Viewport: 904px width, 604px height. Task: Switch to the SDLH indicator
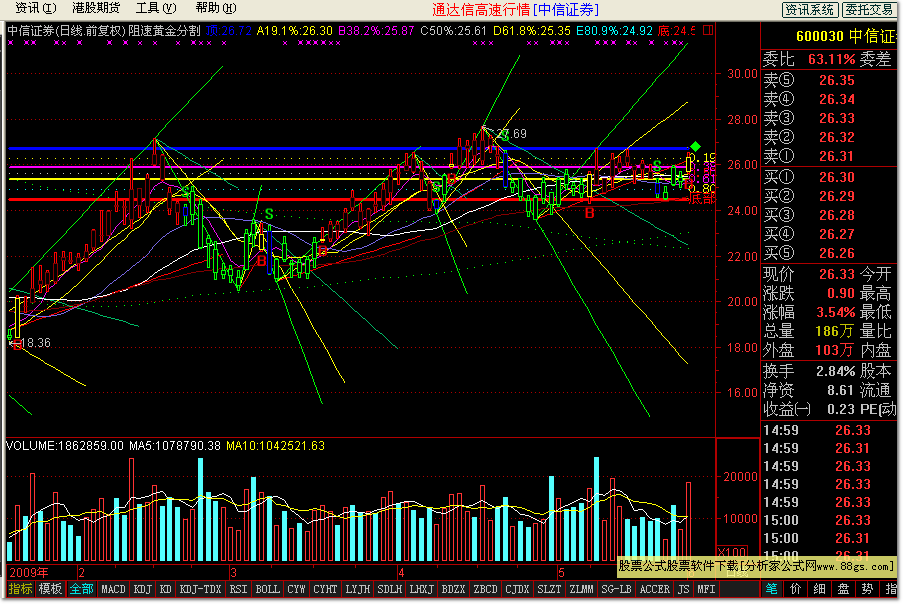389,589
